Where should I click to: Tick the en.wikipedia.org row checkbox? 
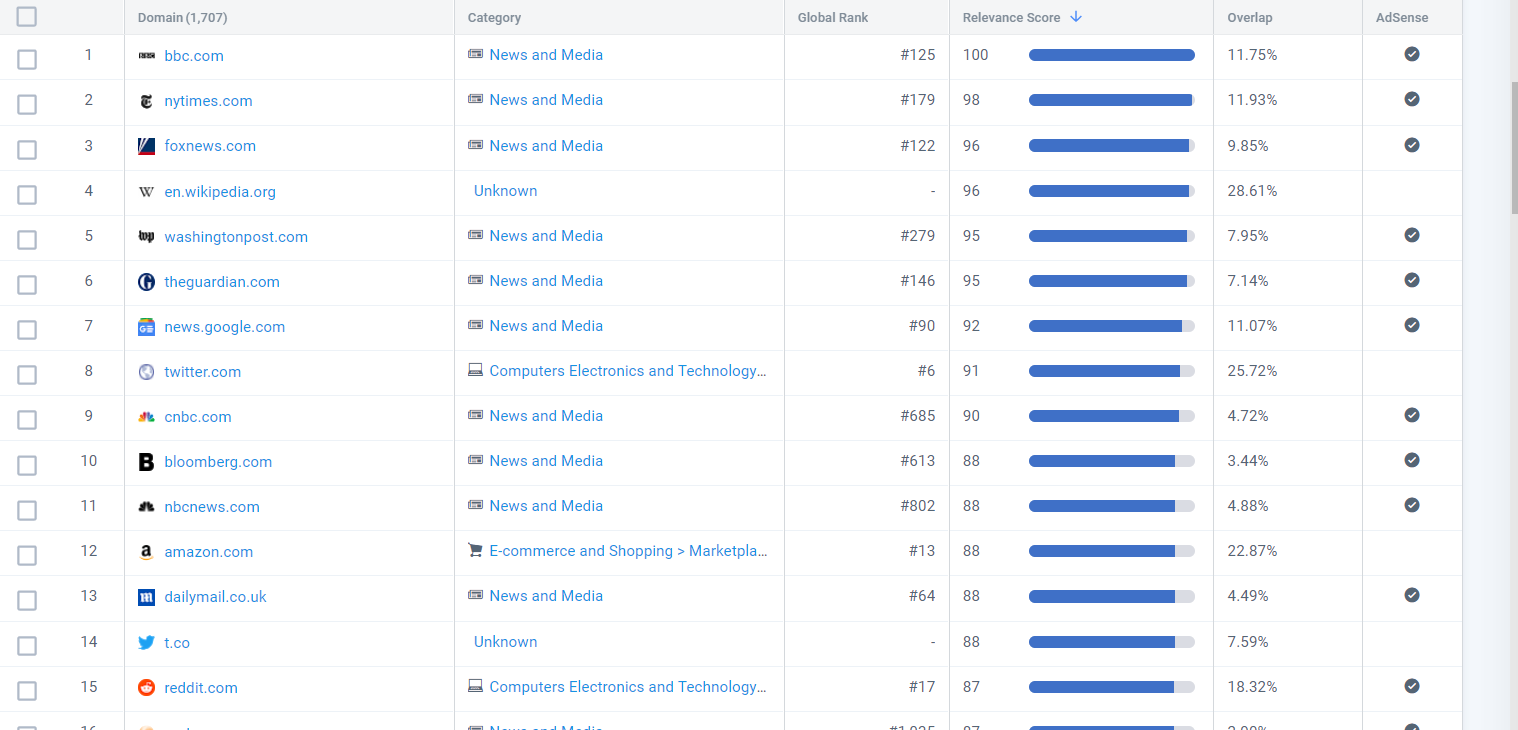coord(27,195)
